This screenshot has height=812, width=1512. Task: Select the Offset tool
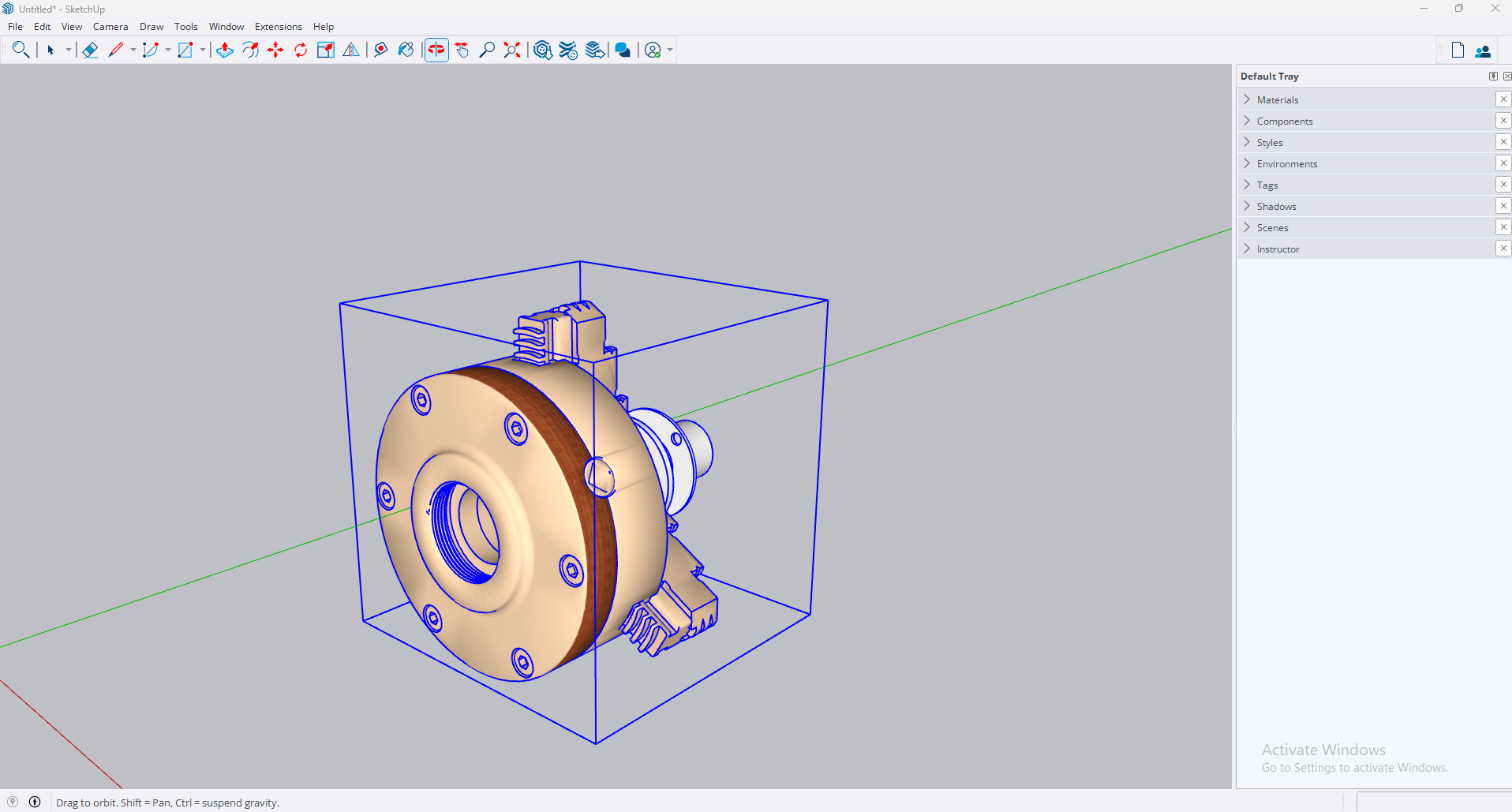(x=250, y=50)
